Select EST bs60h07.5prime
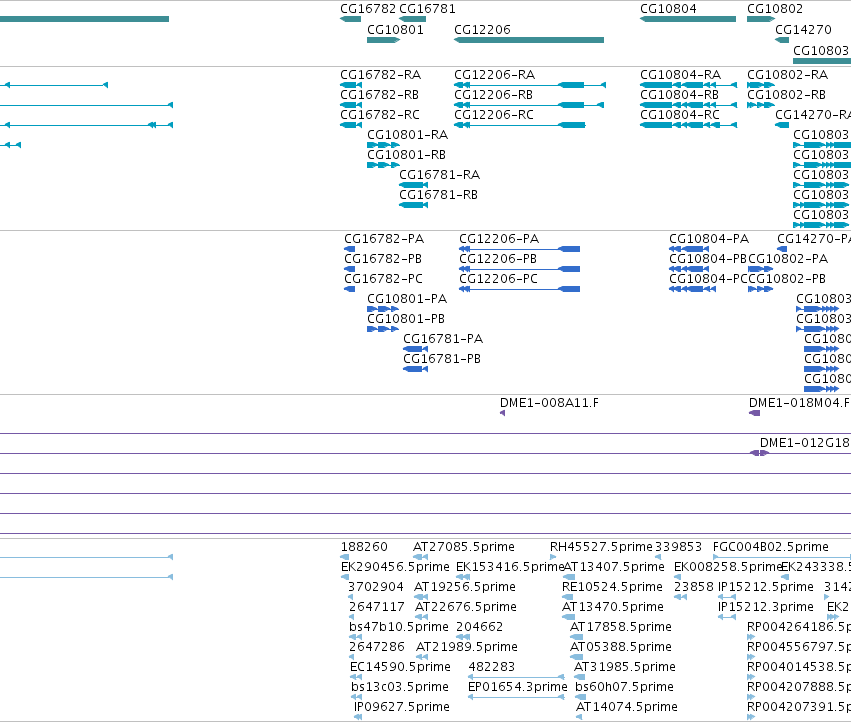 point(625,688)
